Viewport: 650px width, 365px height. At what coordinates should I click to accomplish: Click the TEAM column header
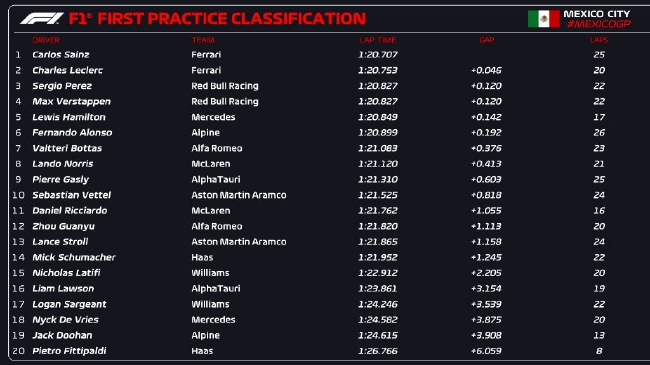click(203, 40)
